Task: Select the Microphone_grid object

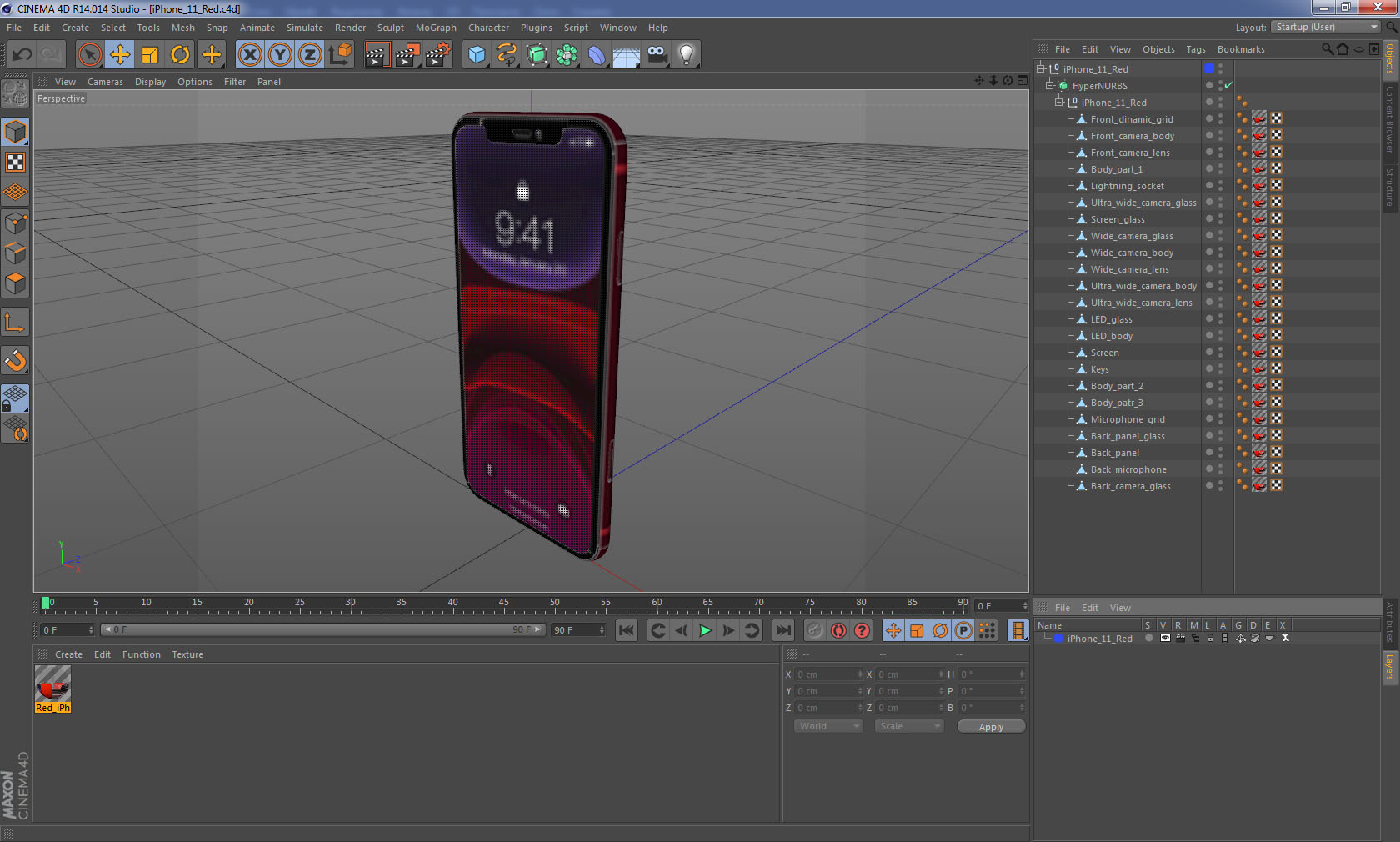Action: pos(1127,419)
